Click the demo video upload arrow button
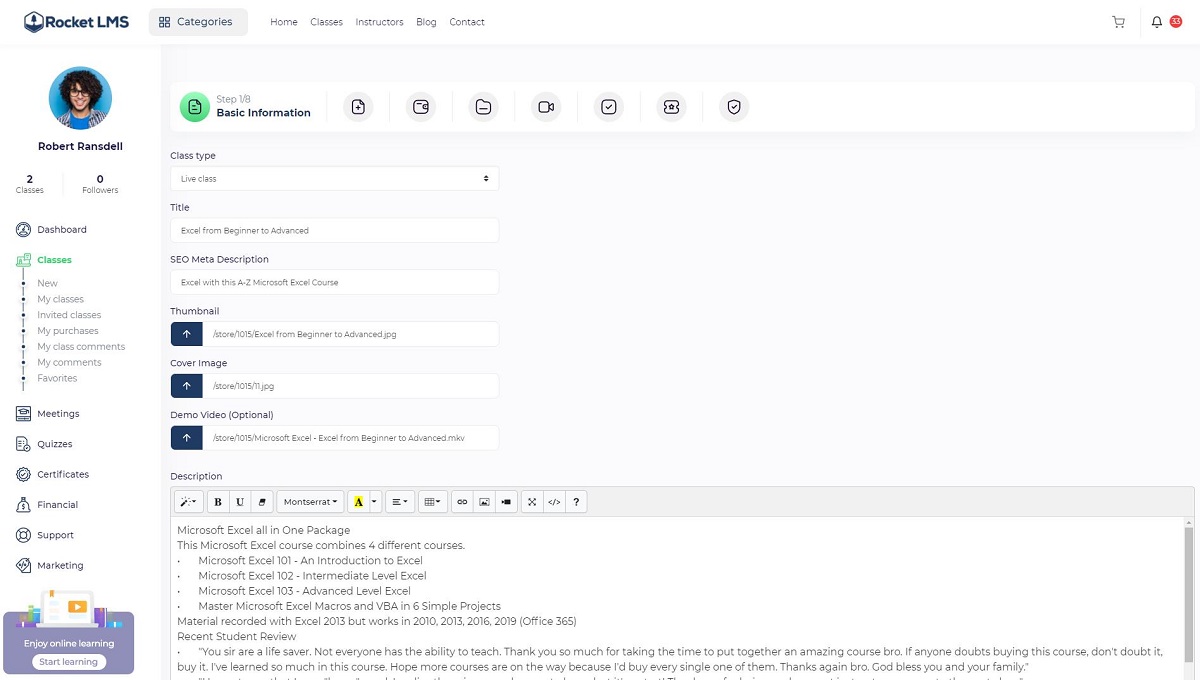 [x=187, y=438]
